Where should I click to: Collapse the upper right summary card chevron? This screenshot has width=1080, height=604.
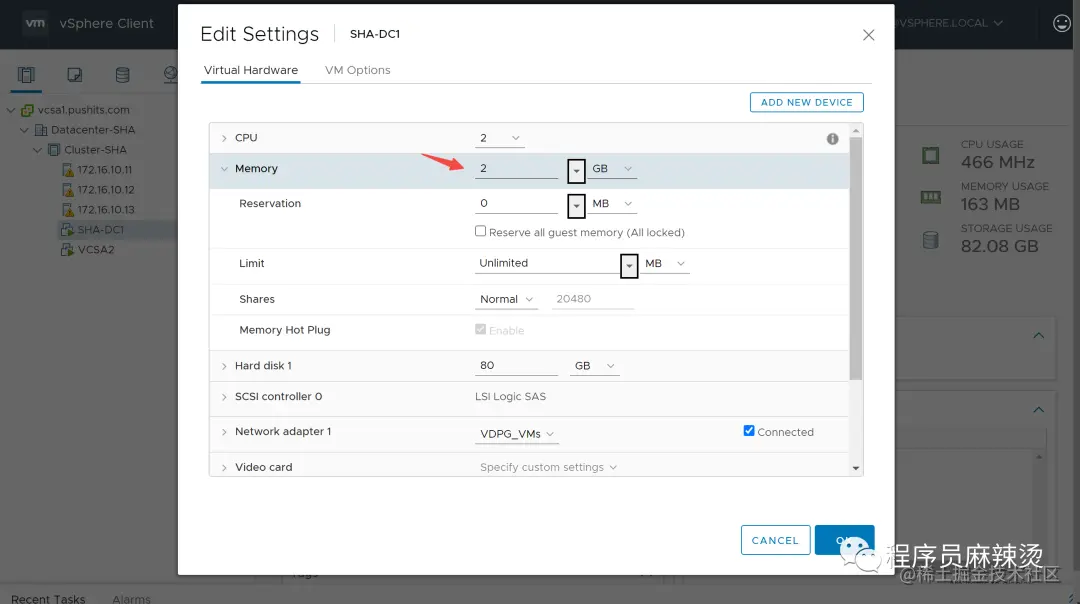tap(1039, 336)
